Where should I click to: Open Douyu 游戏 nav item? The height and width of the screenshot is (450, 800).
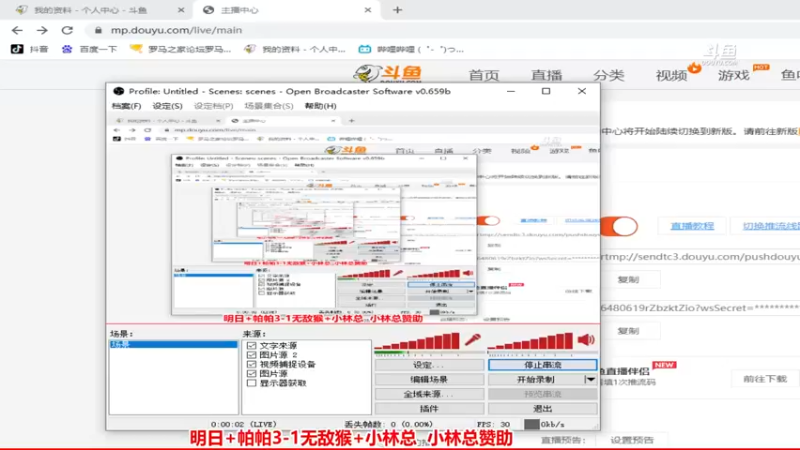(734, 76)
